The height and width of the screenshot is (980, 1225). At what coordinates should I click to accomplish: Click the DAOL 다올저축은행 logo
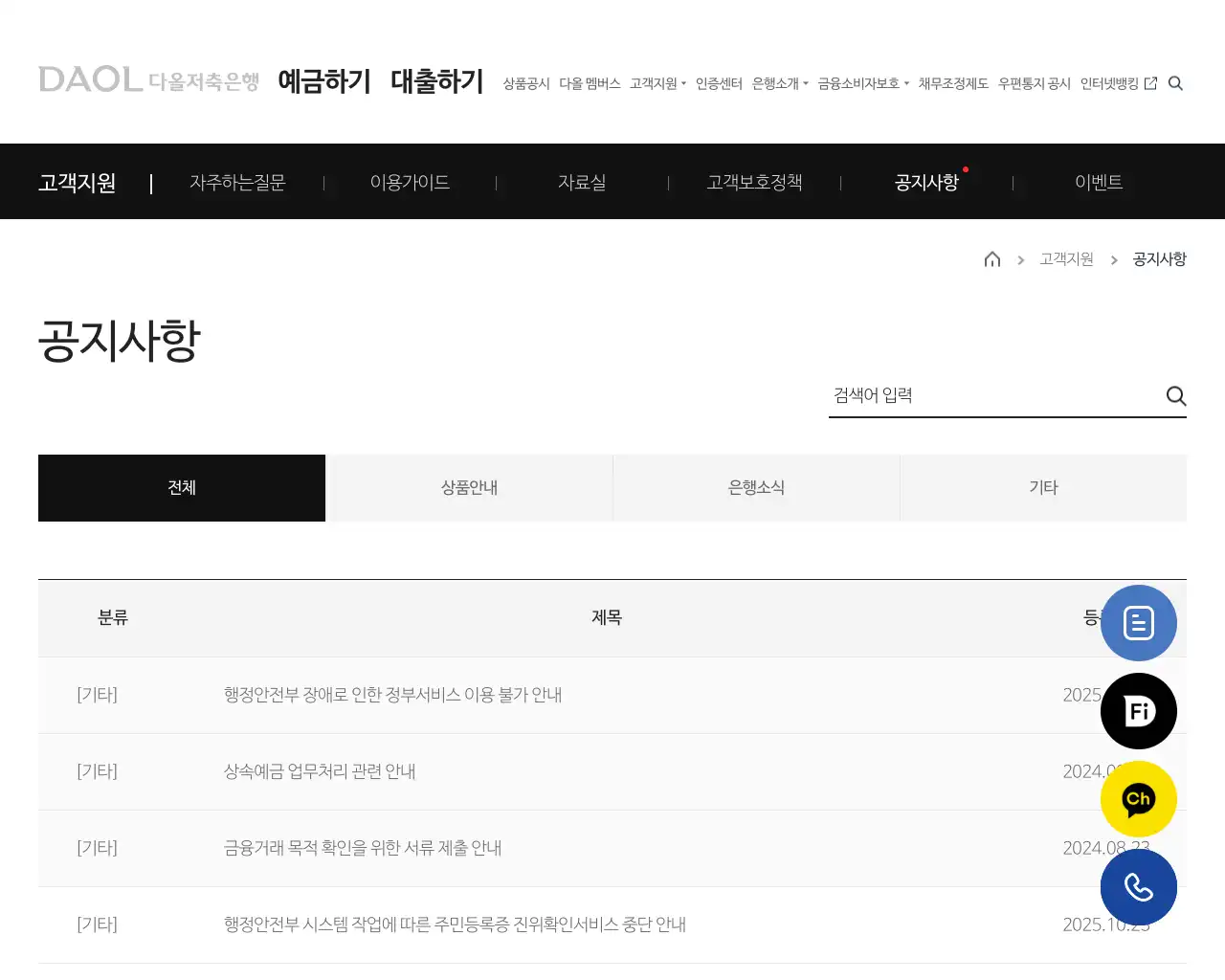pyautogui.click(x=148, y=80)
